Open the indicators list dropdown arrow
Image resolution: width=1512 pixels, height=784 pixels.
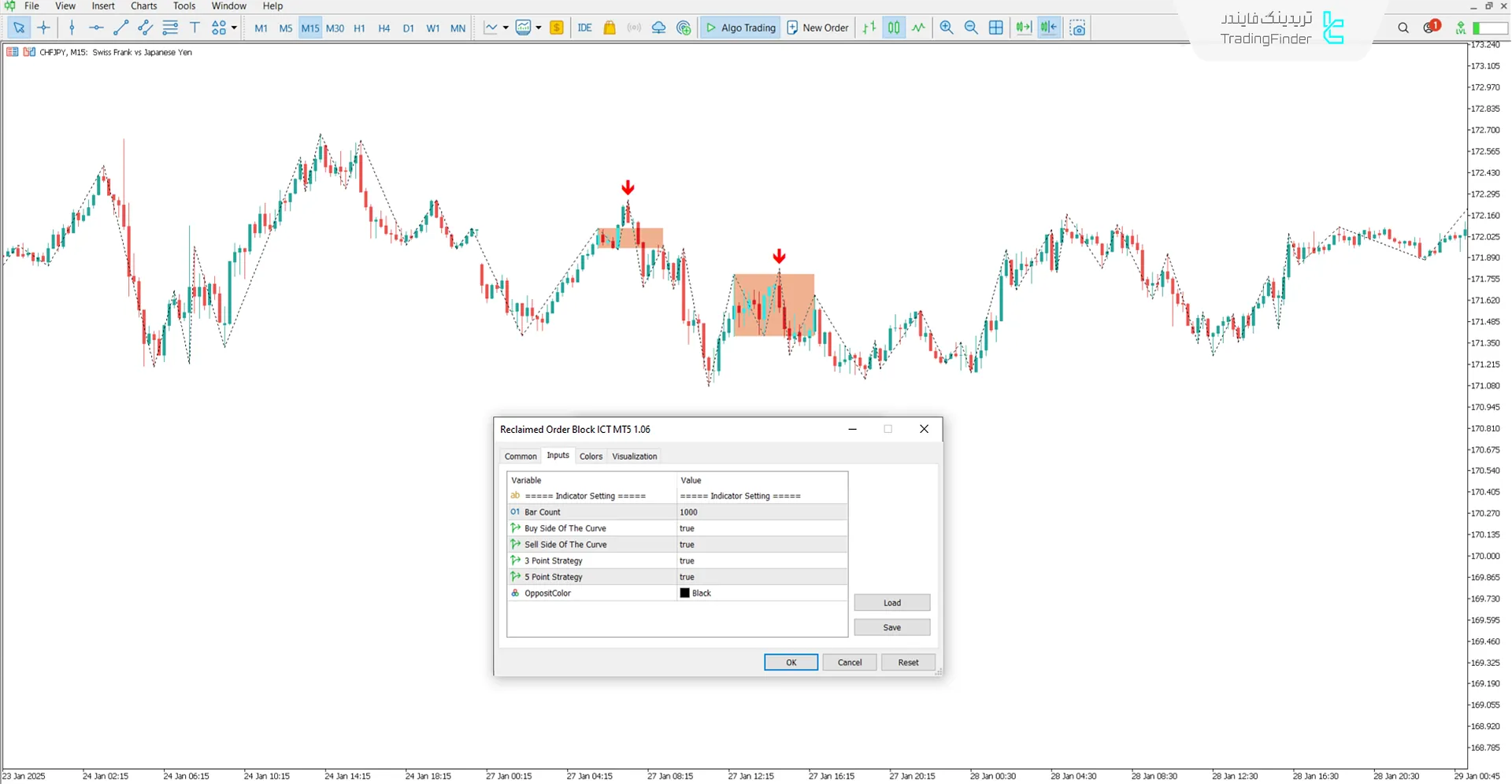pos(506,28)
